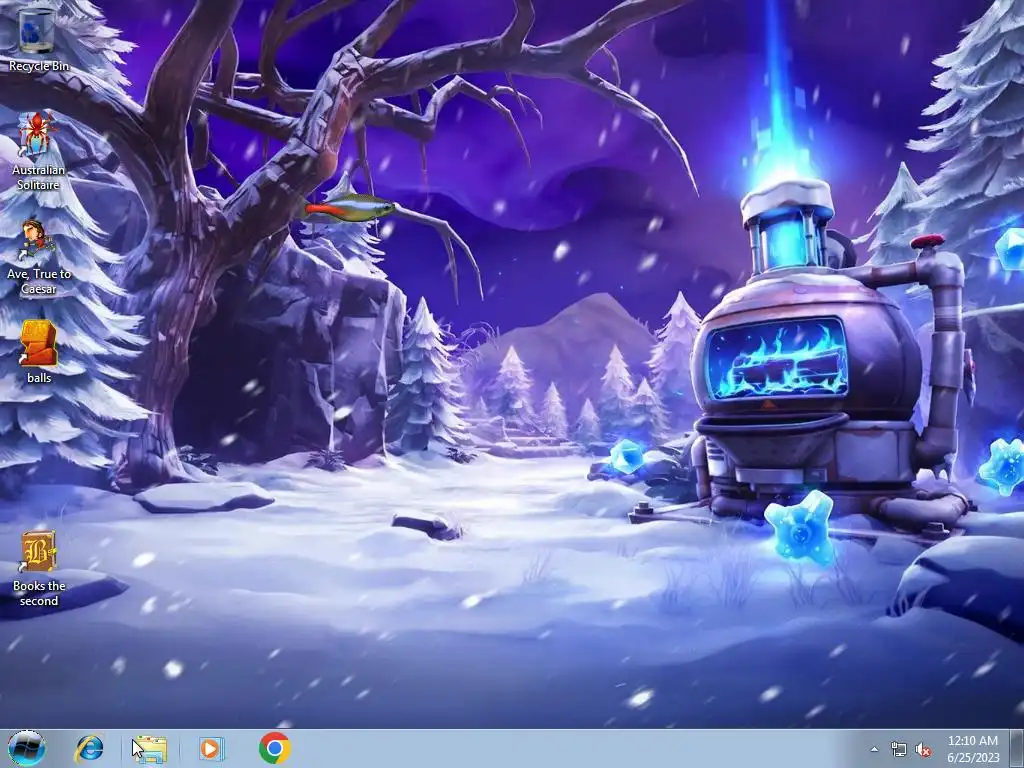Click the 'Books the second' label
Viewport: 1024px width, 768px height.
(39, 593)
